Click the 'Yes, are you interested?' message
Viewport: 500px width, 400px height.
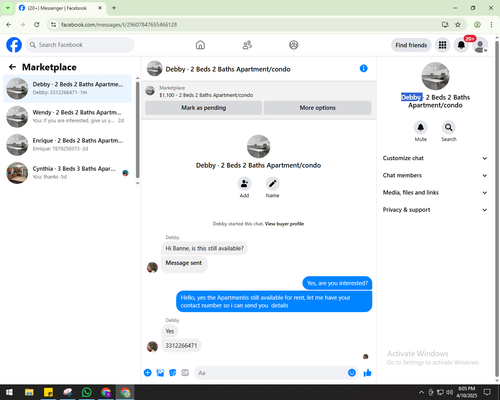[x=337, y=283]
